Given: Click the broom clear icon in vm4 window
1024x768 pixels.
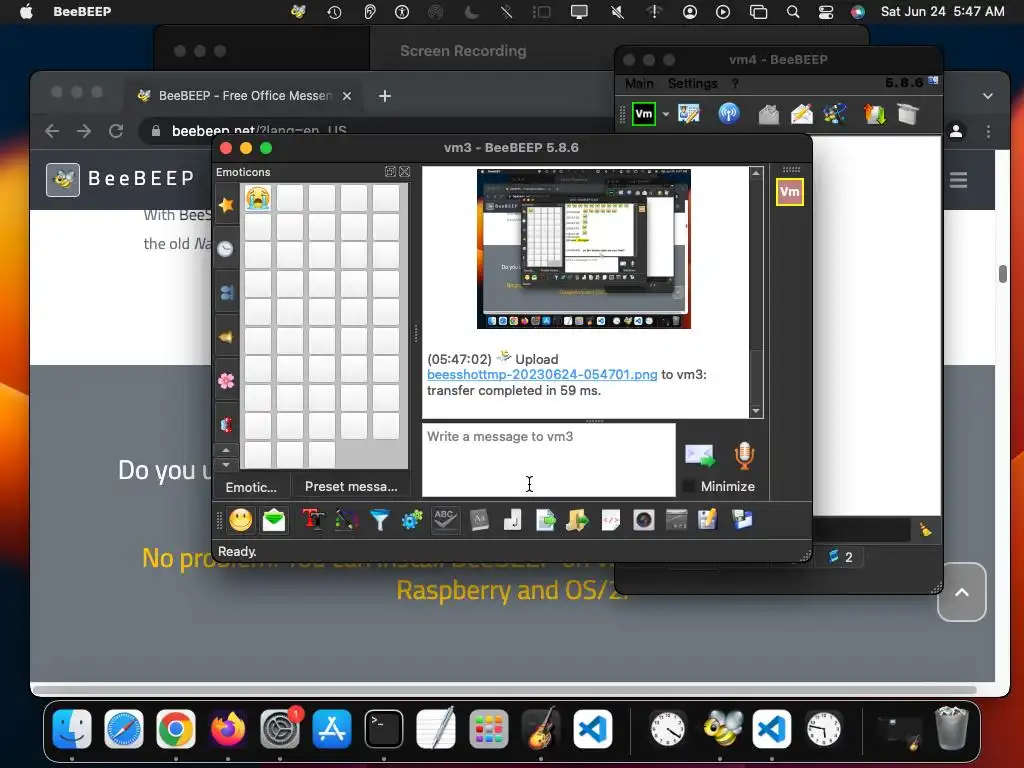Looking at the screenshot, I should click(x=925, y=530).
